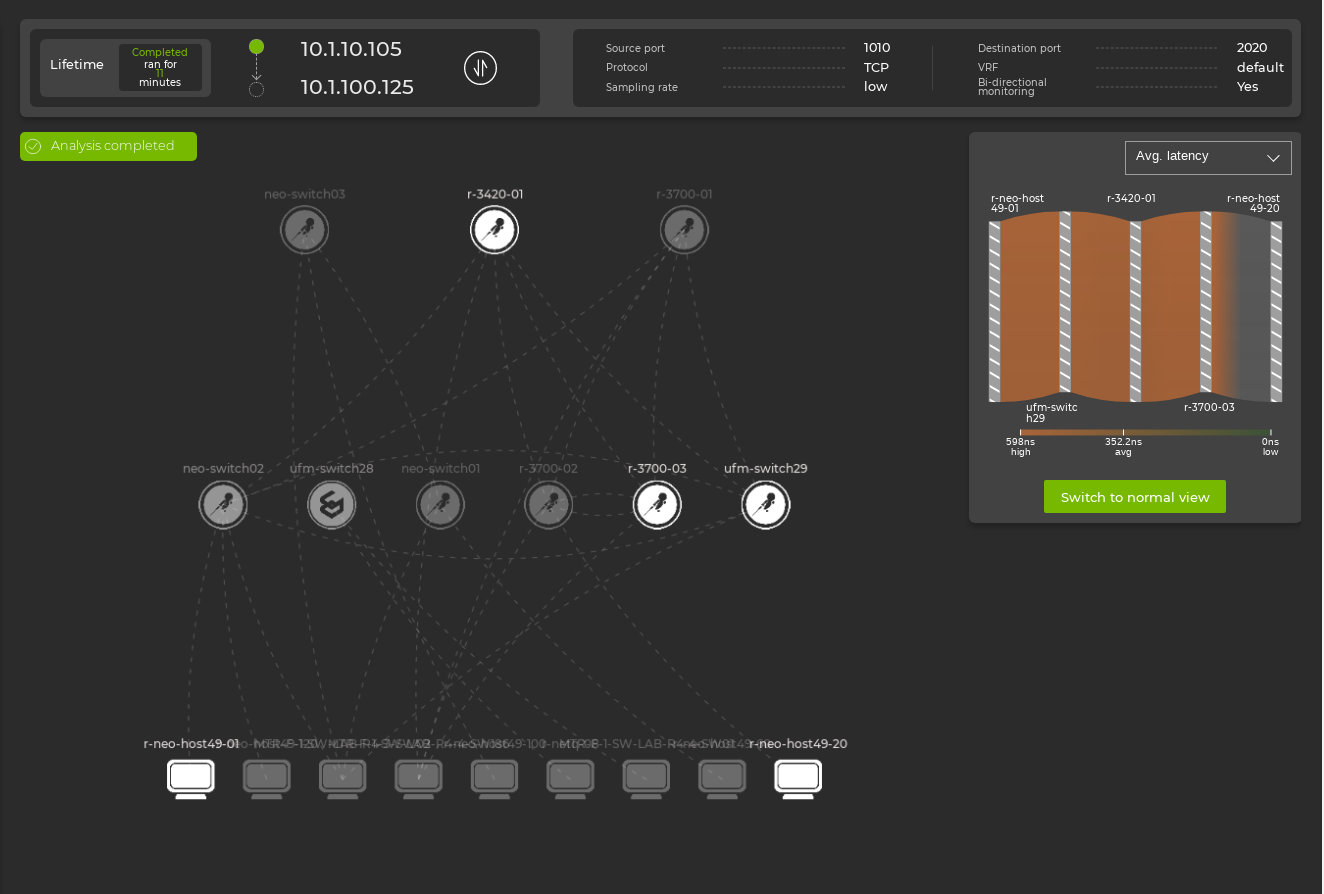Click the bidirectional arrows icon near the IPs
Viewport: 1324px width, 894px height.
click(x=480, y=68)
